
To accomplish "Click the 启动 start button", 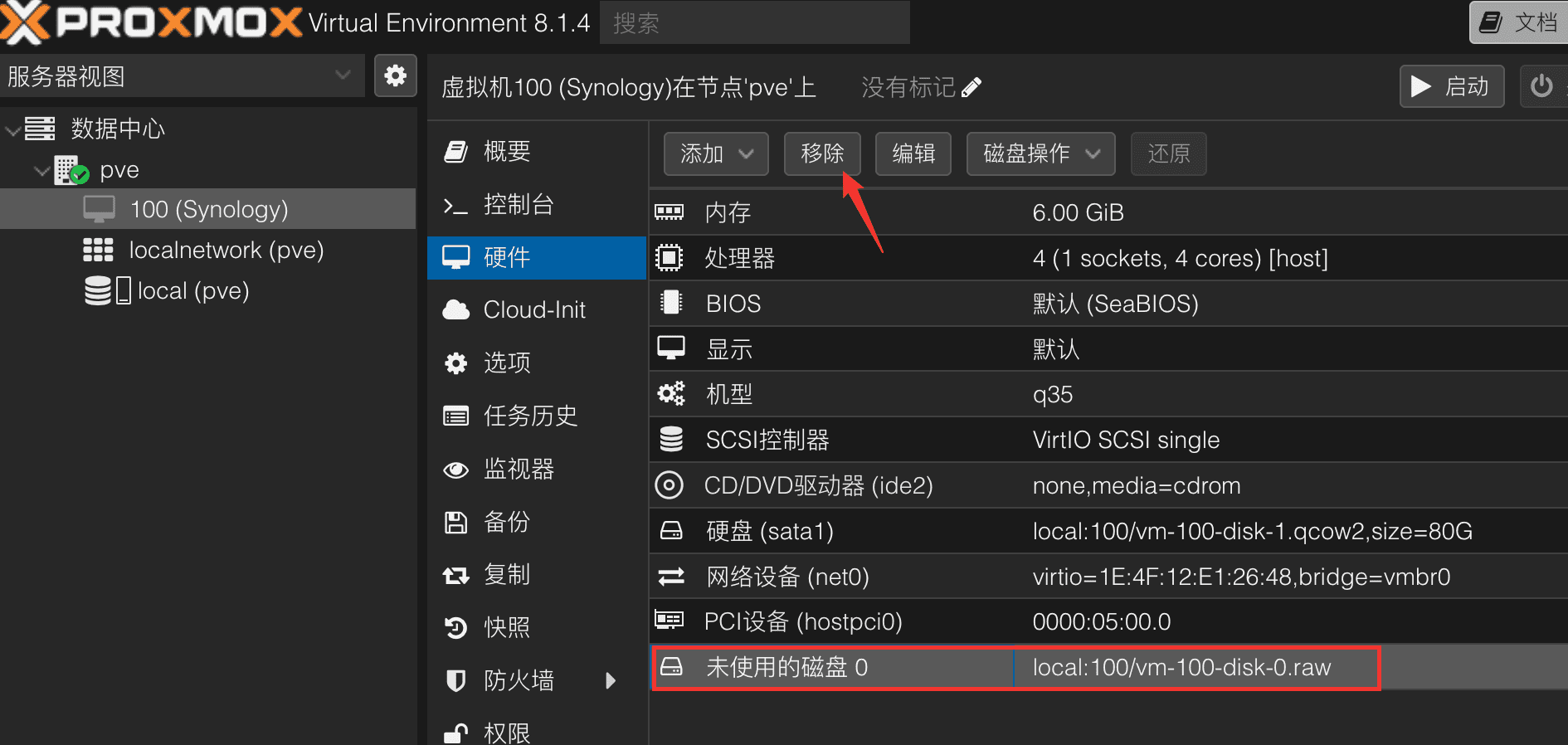I will click(1452, 86).
